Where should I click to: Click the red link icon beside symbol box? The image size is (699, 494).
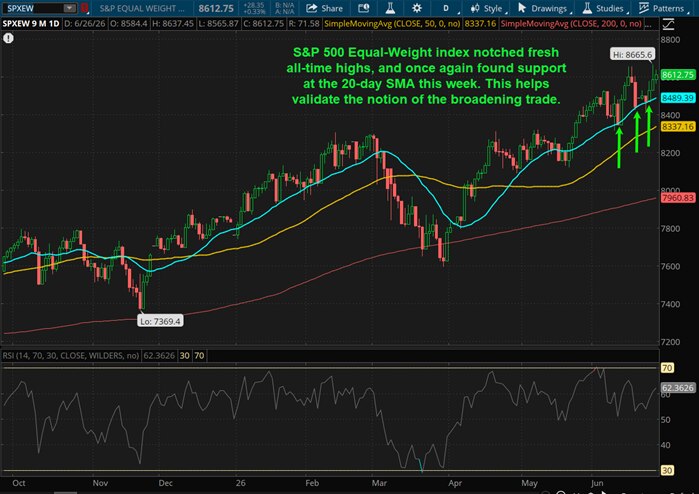(85, 8)
